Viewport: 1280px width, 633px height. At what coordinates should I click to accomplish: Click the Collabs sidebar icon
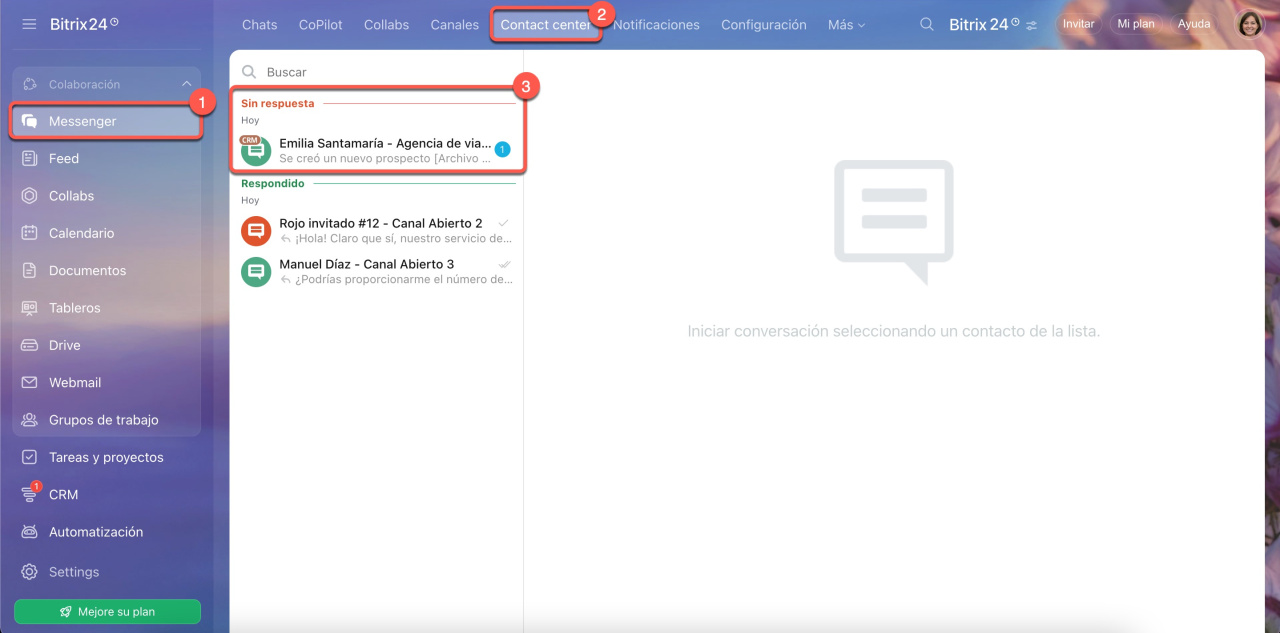(x=30, y=196)
